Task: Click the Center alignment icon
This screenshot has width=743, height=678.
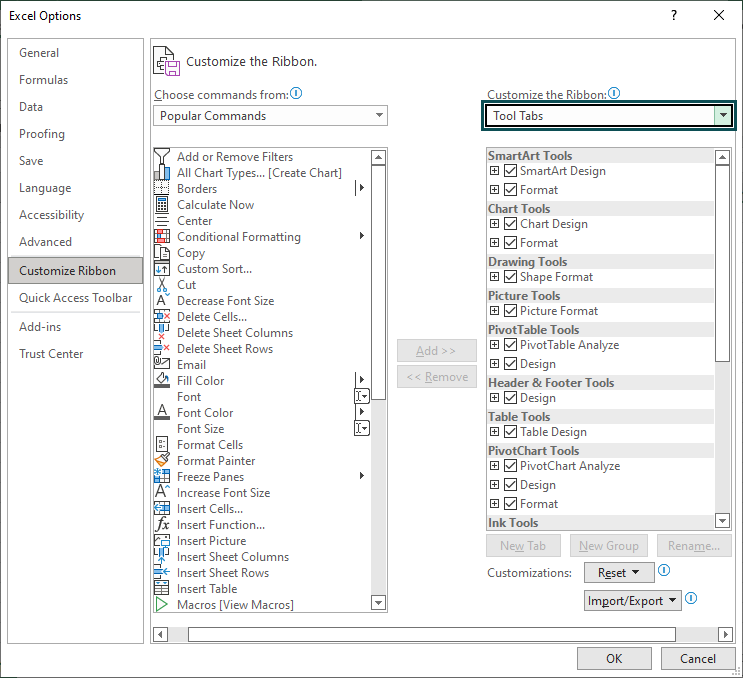Action: pyautogui.click(x=162, y=221)
